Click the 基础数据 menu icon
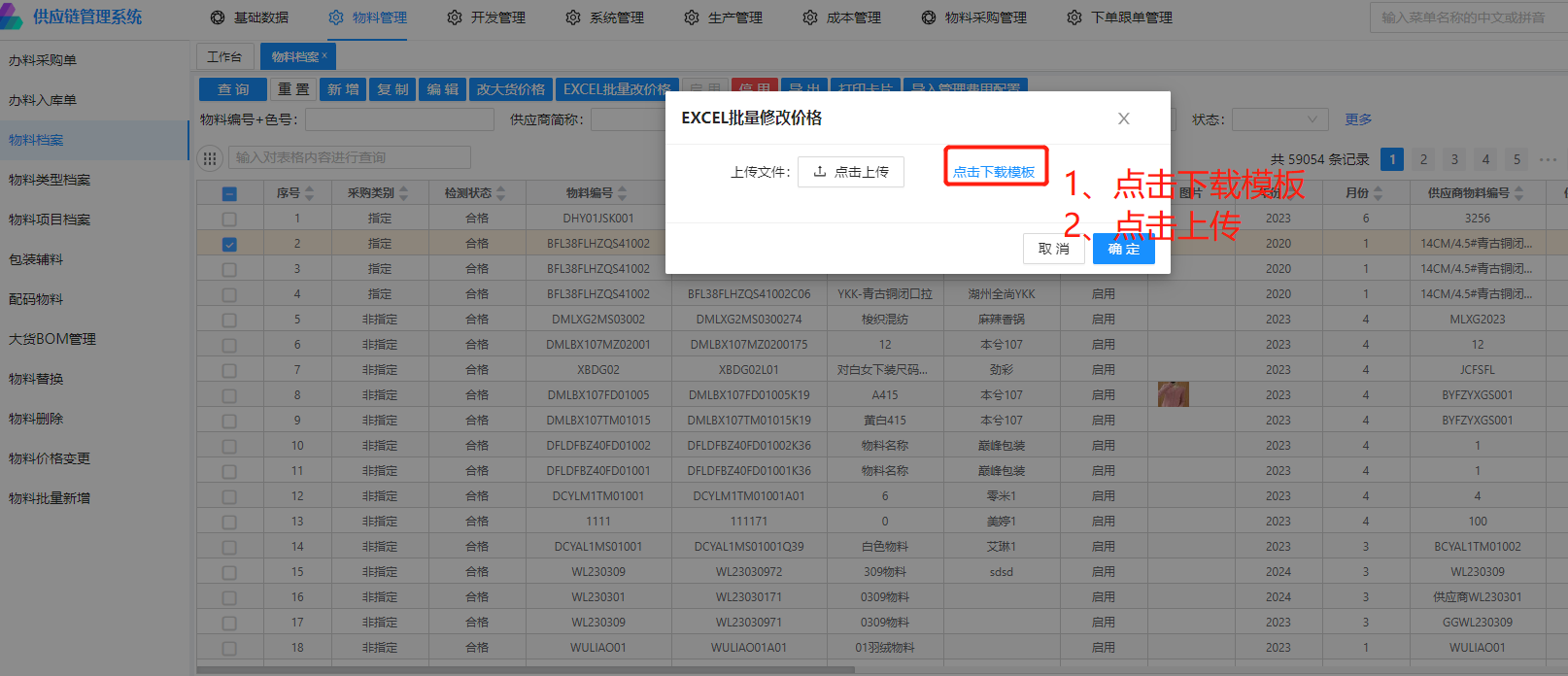Image resolution: width=1568 pixels, height=676 pixels. (218, 17)
